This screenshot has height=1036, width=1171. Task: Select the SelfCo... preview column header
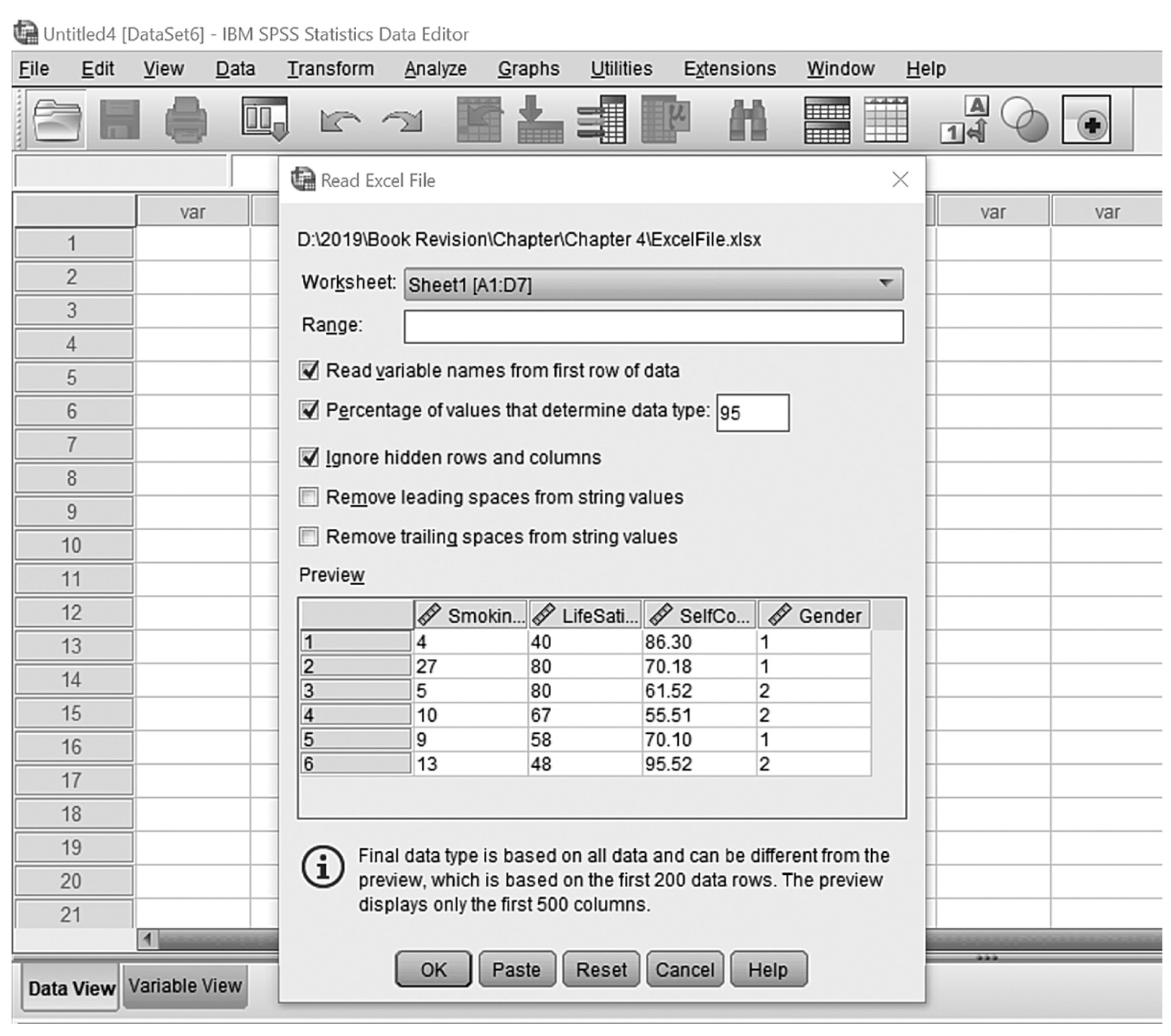click(699, 615)
